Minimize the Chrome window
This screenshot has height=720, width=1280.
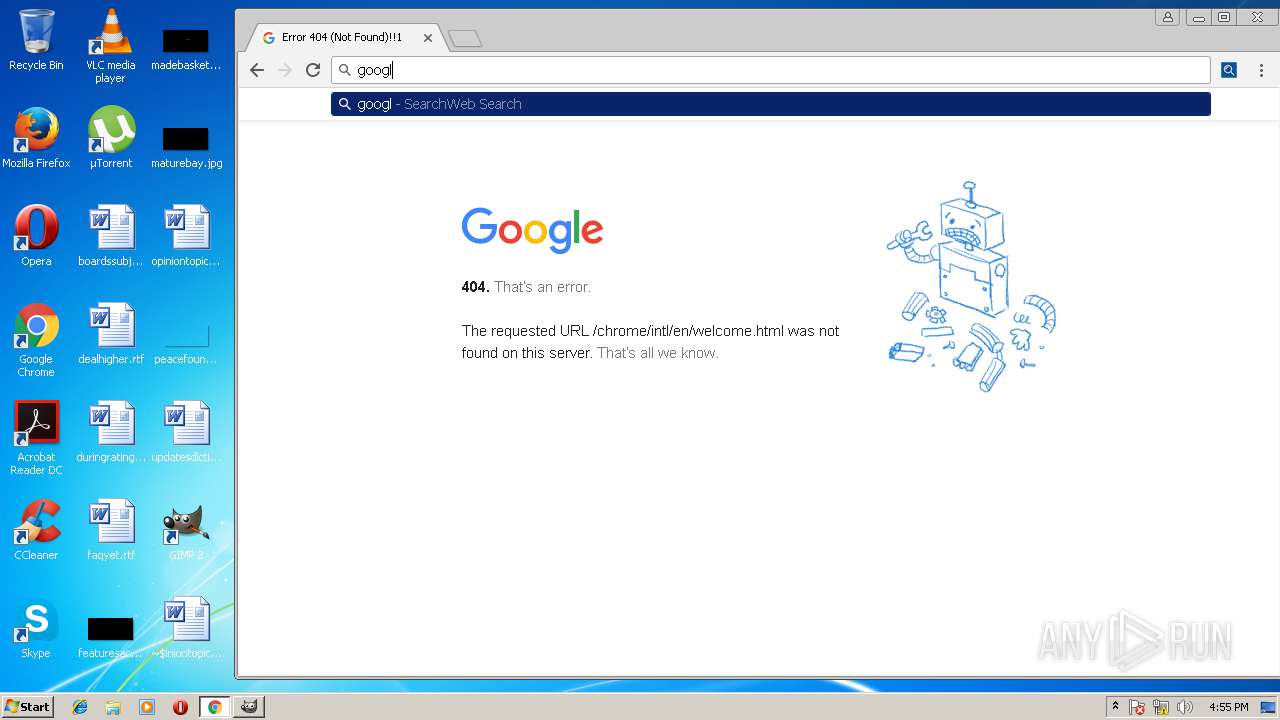pyautogui.click(x=1198, y=17)
